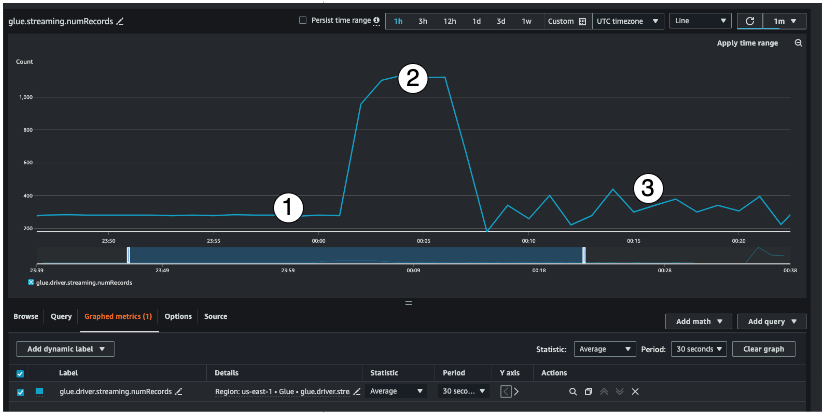Open the Line chart type dropdown
The width and height of the screenshot is (826, 415).
[x=701, y=20]
